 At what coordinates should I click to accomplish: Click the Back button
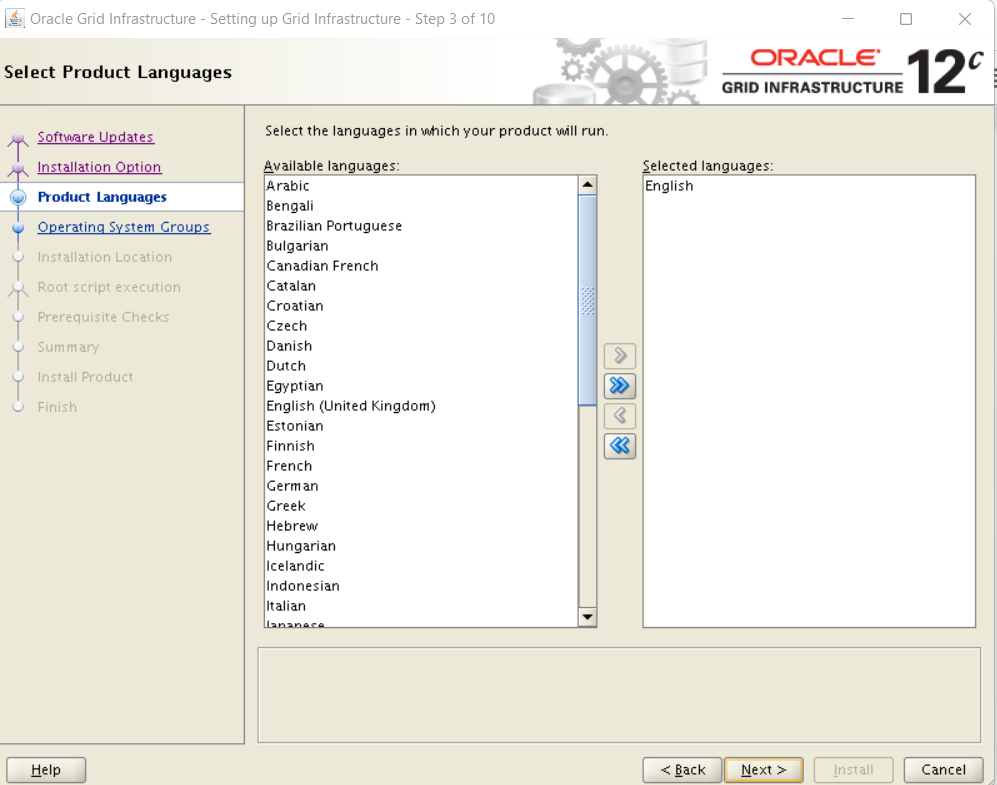(x=682, y=770)
